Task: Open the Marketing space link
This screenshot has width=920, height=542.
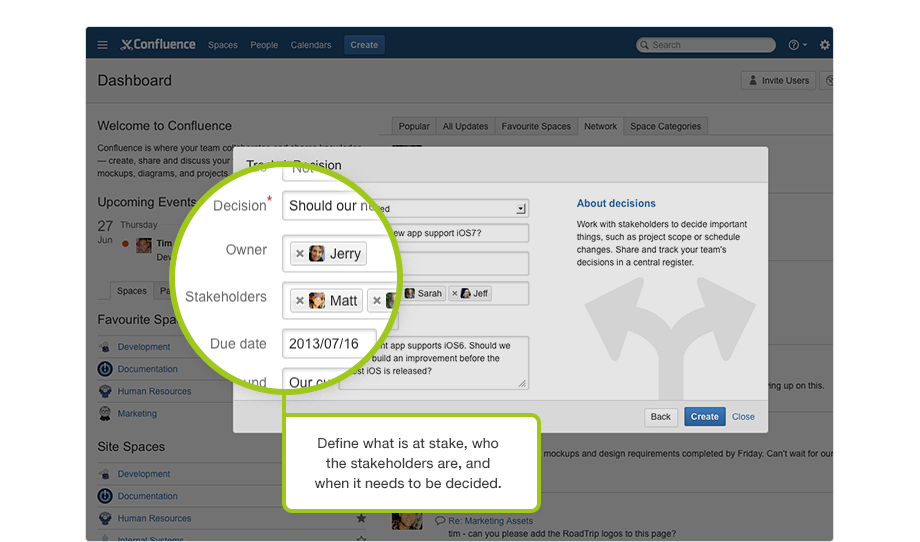Action: (x=137, y=414)
